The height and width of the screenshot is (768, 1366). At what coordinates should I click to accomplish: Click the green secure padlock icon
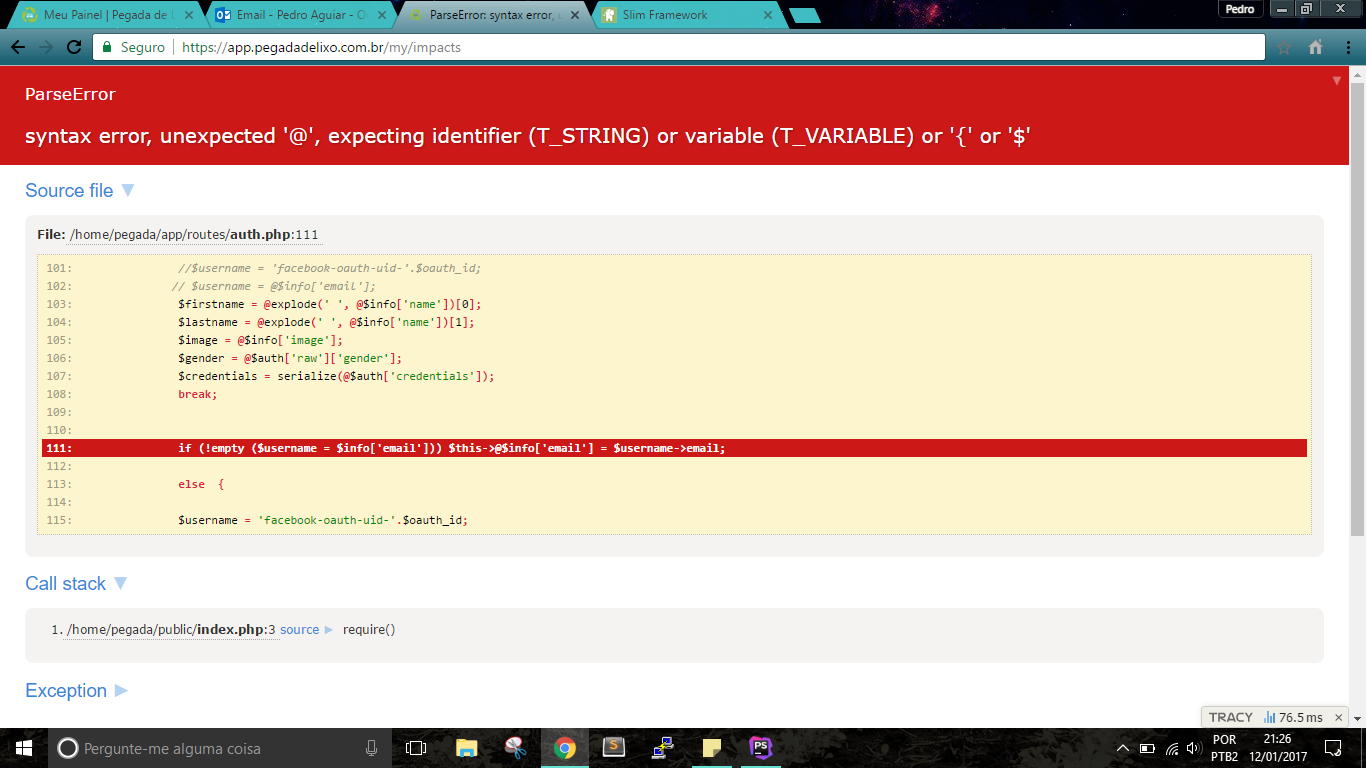coord(108,47)
